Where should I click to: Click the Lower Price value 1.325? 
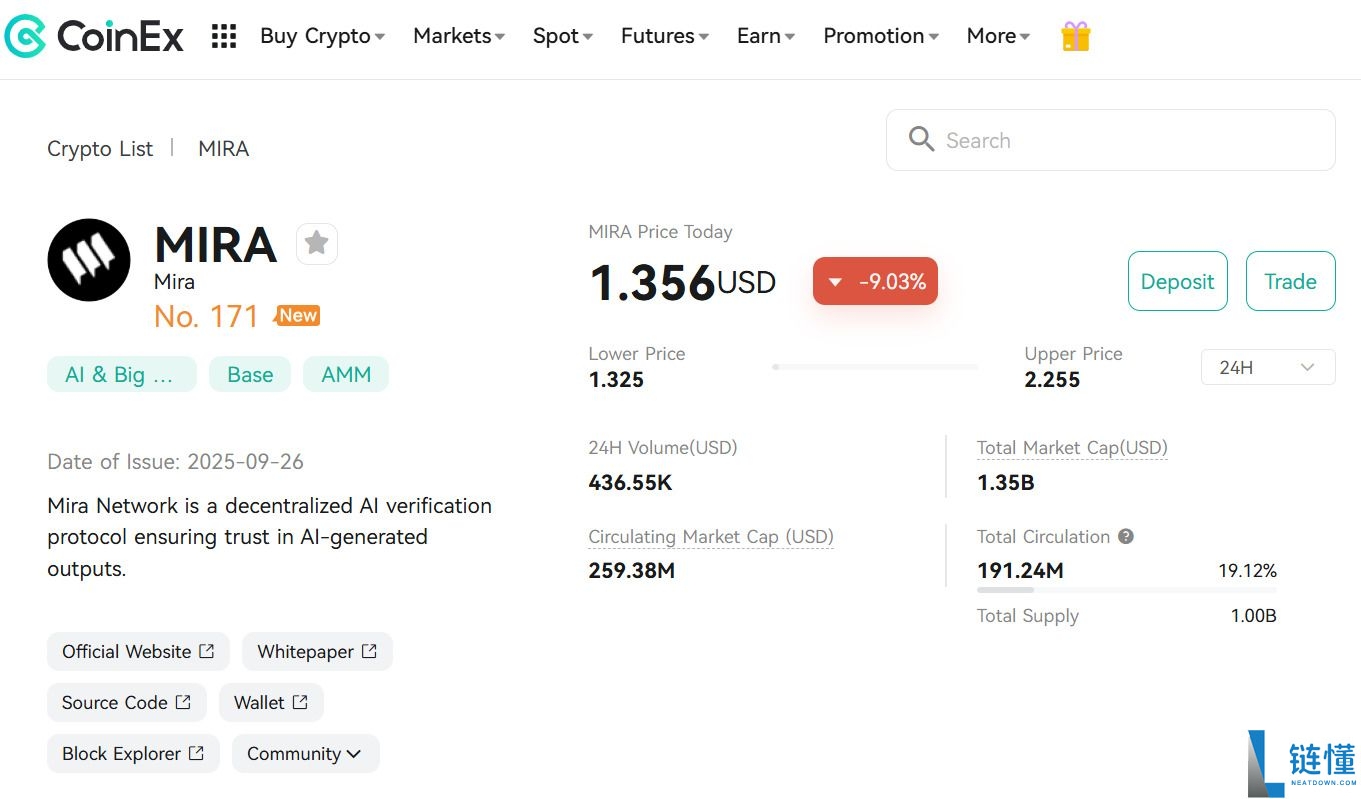point(616,380)
